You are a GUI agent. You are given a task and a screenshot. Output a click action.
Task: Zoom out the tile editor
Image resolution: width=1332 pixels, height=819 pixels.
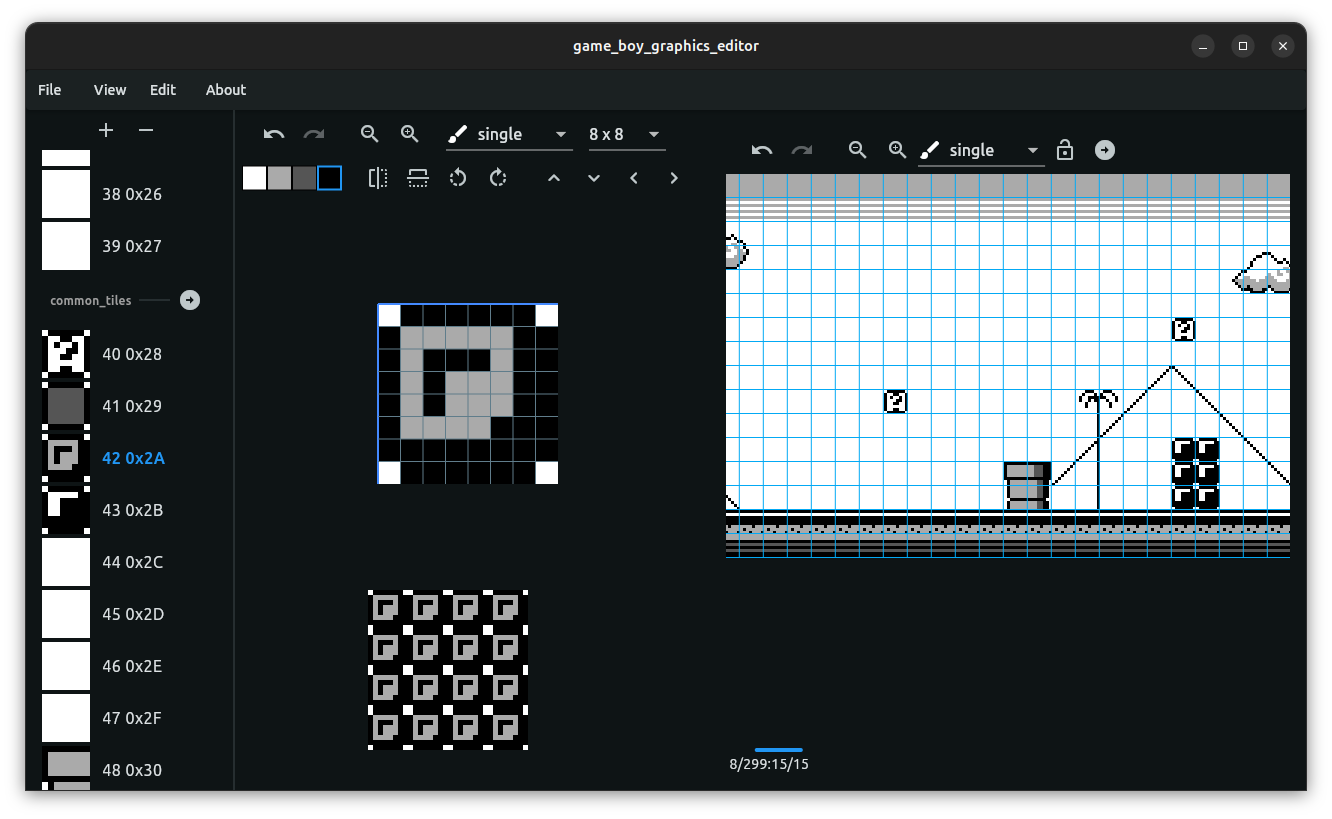coord(370,134)
